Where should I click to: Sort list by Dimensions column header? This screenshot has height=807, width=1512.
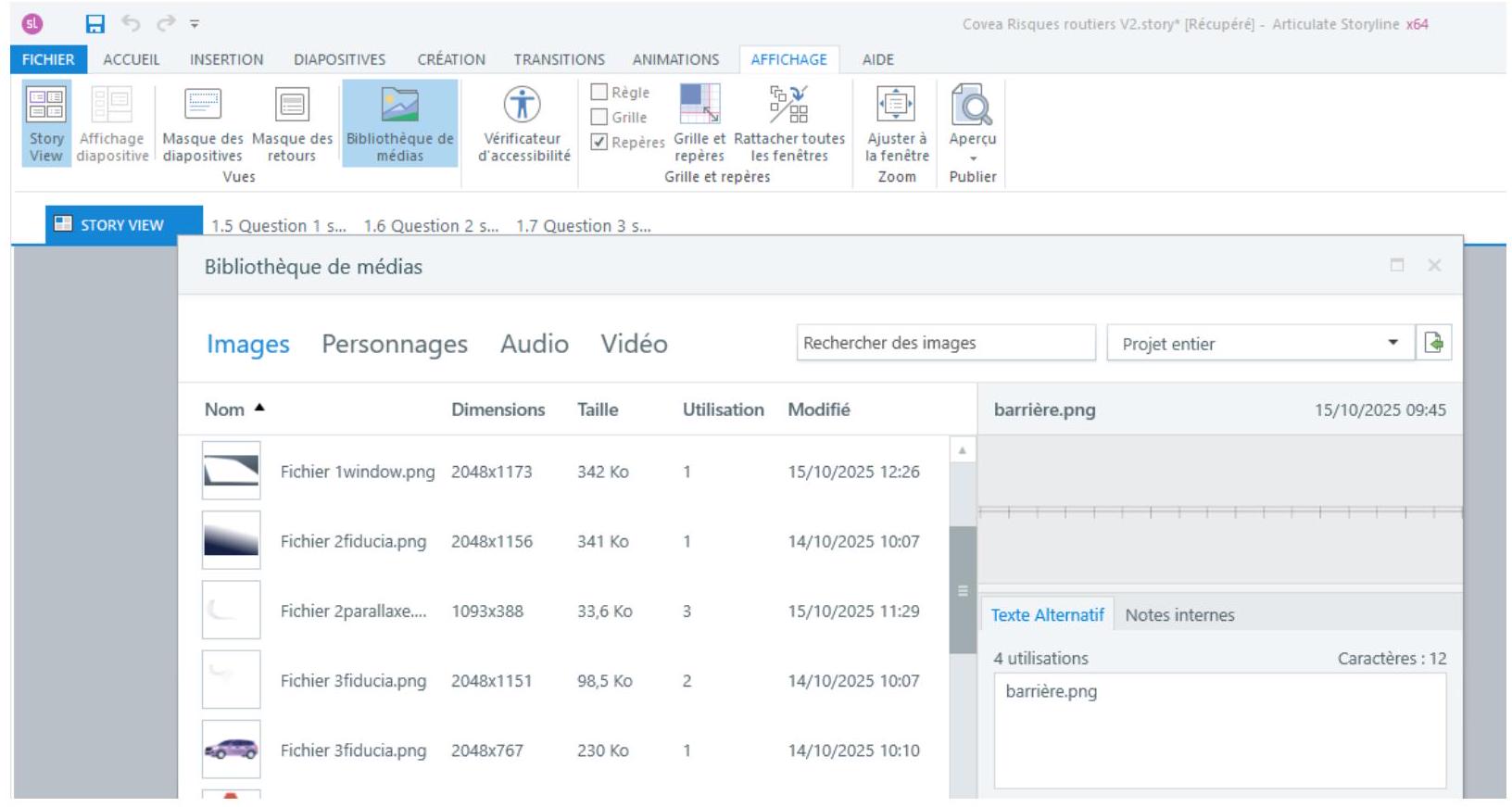[498, 410]
